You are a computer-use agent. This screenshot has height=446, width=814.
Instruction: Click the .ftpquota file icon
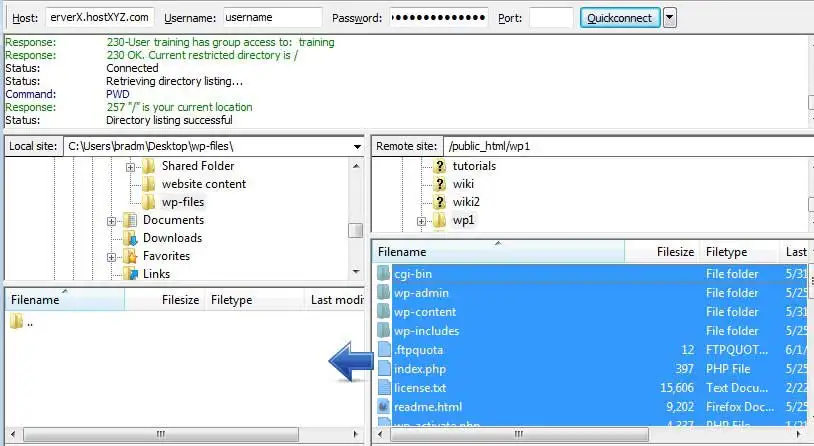384,349
